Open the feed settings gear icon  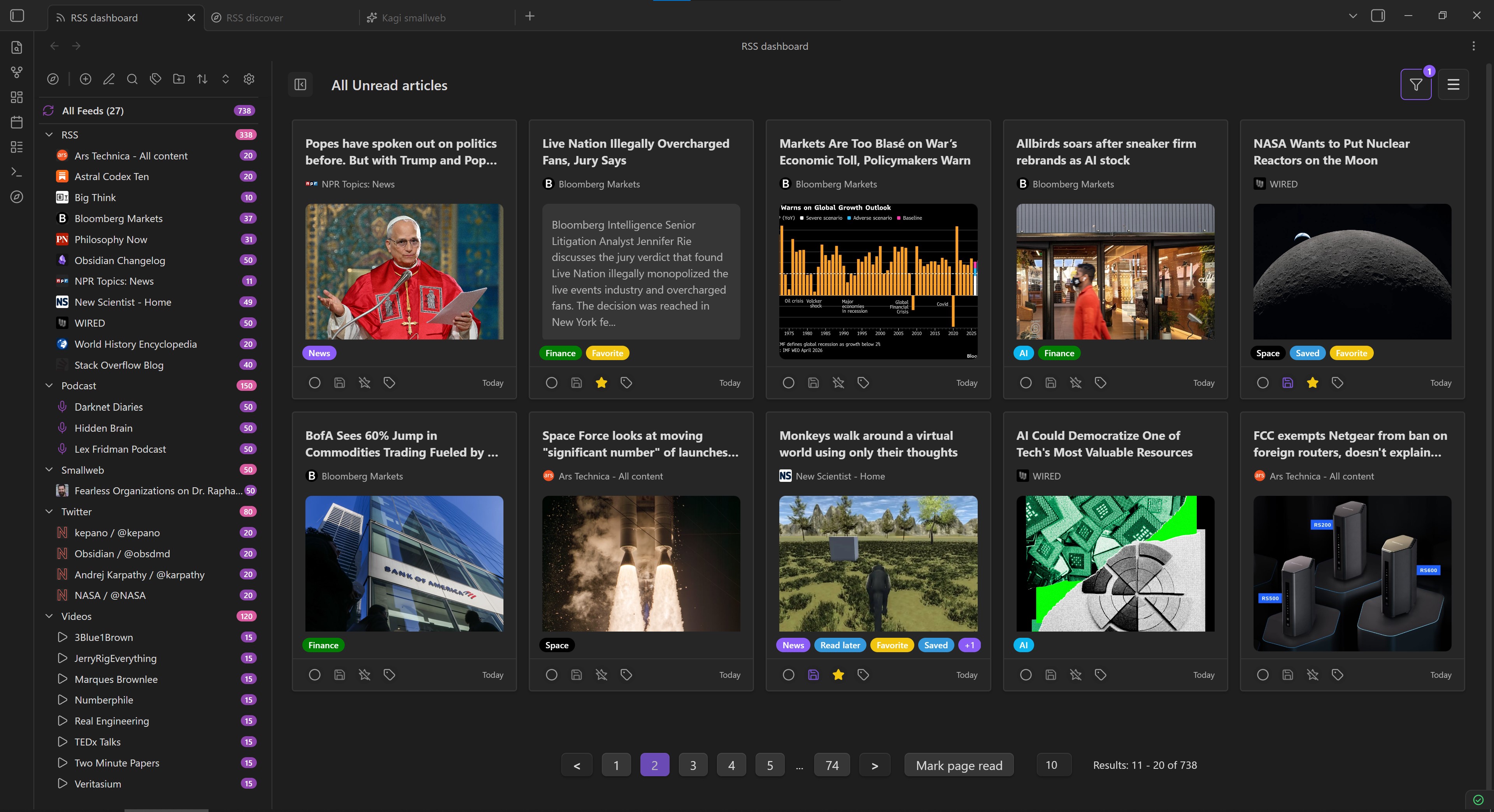[x=249, y=79]
